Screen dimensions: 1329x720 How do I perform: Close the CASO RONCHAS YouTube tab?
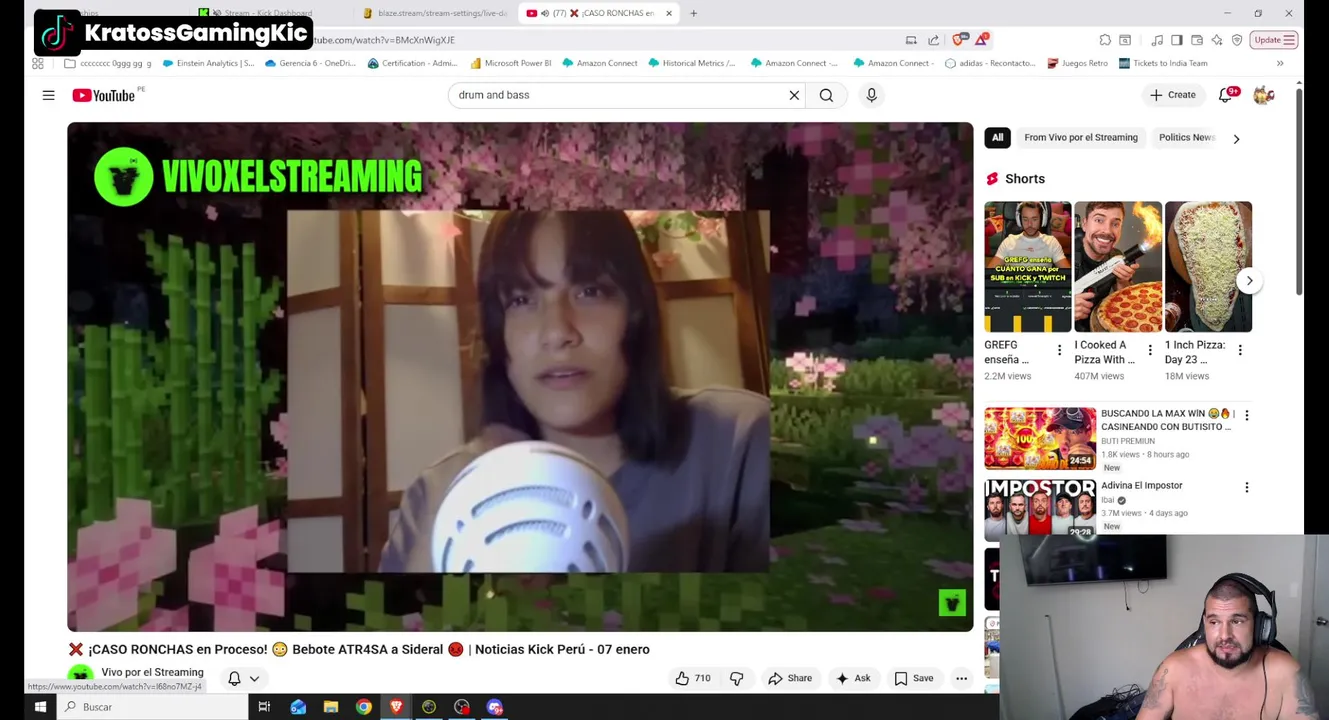[x=669, y=13]
